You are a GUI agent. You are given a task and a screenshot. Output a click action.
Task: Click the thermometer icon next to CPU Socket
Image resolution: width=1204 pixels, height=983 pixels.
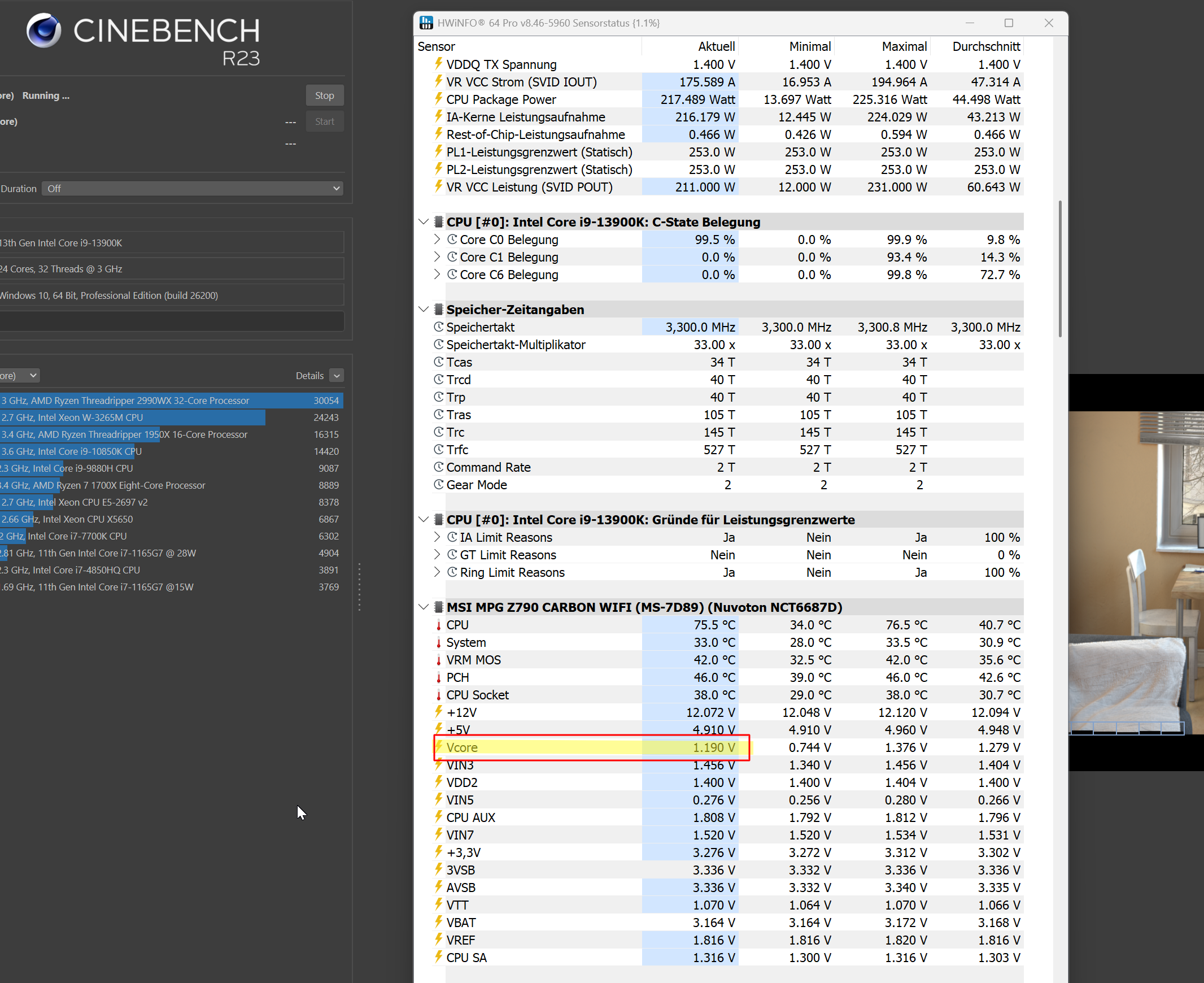coord(439,695)
